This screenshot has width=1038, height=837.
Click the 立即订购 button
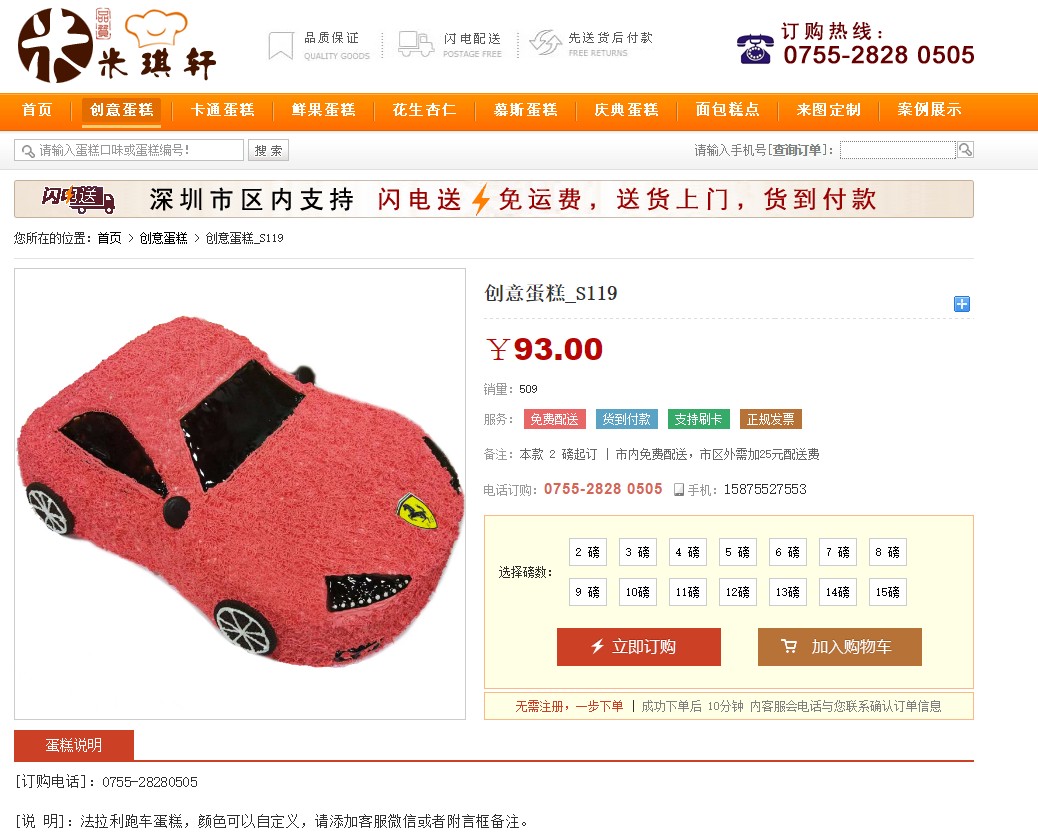(x=639, y=647)
